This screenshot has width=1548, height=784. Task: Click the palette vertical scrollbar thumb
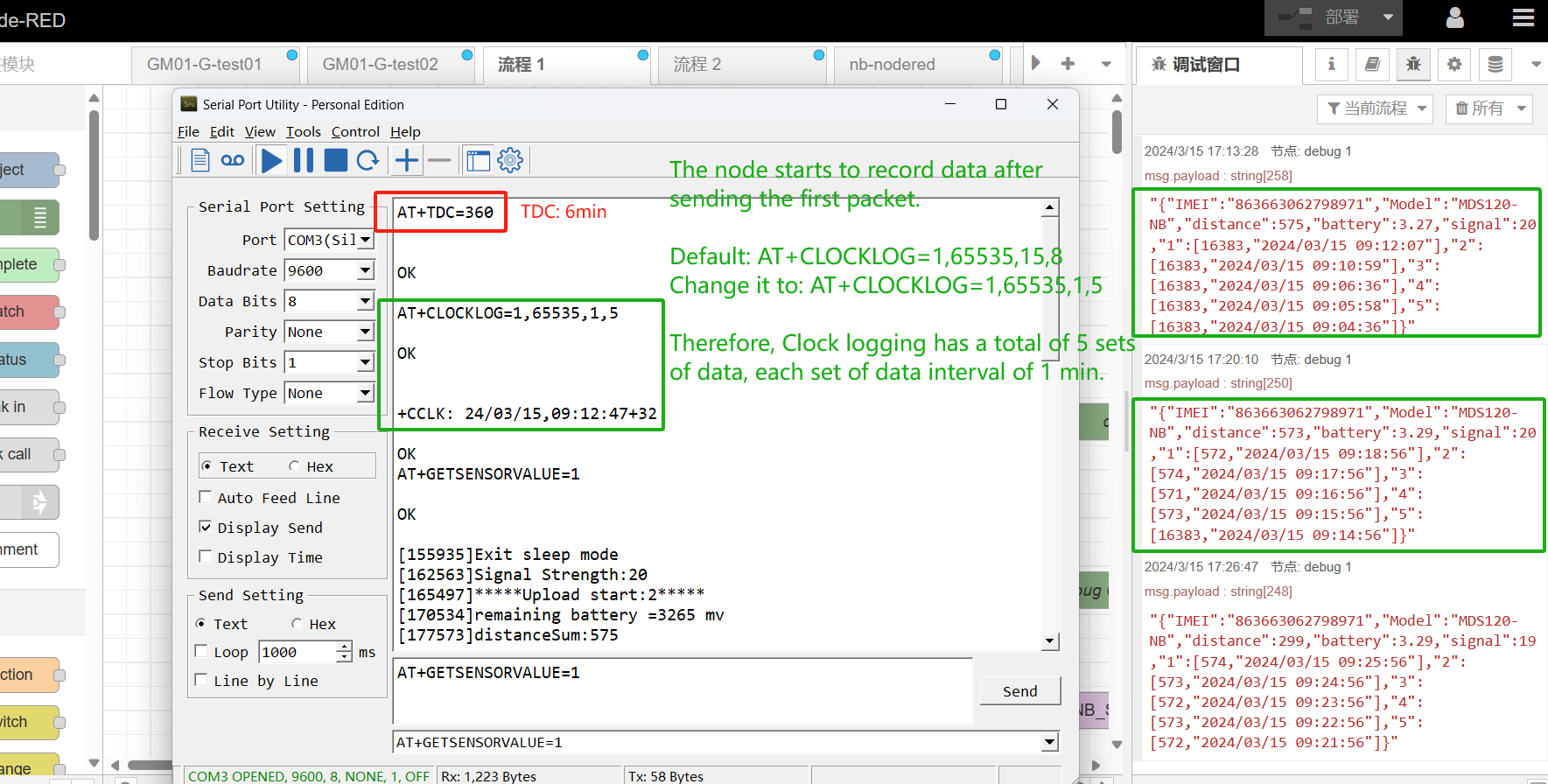click(95, 173)
